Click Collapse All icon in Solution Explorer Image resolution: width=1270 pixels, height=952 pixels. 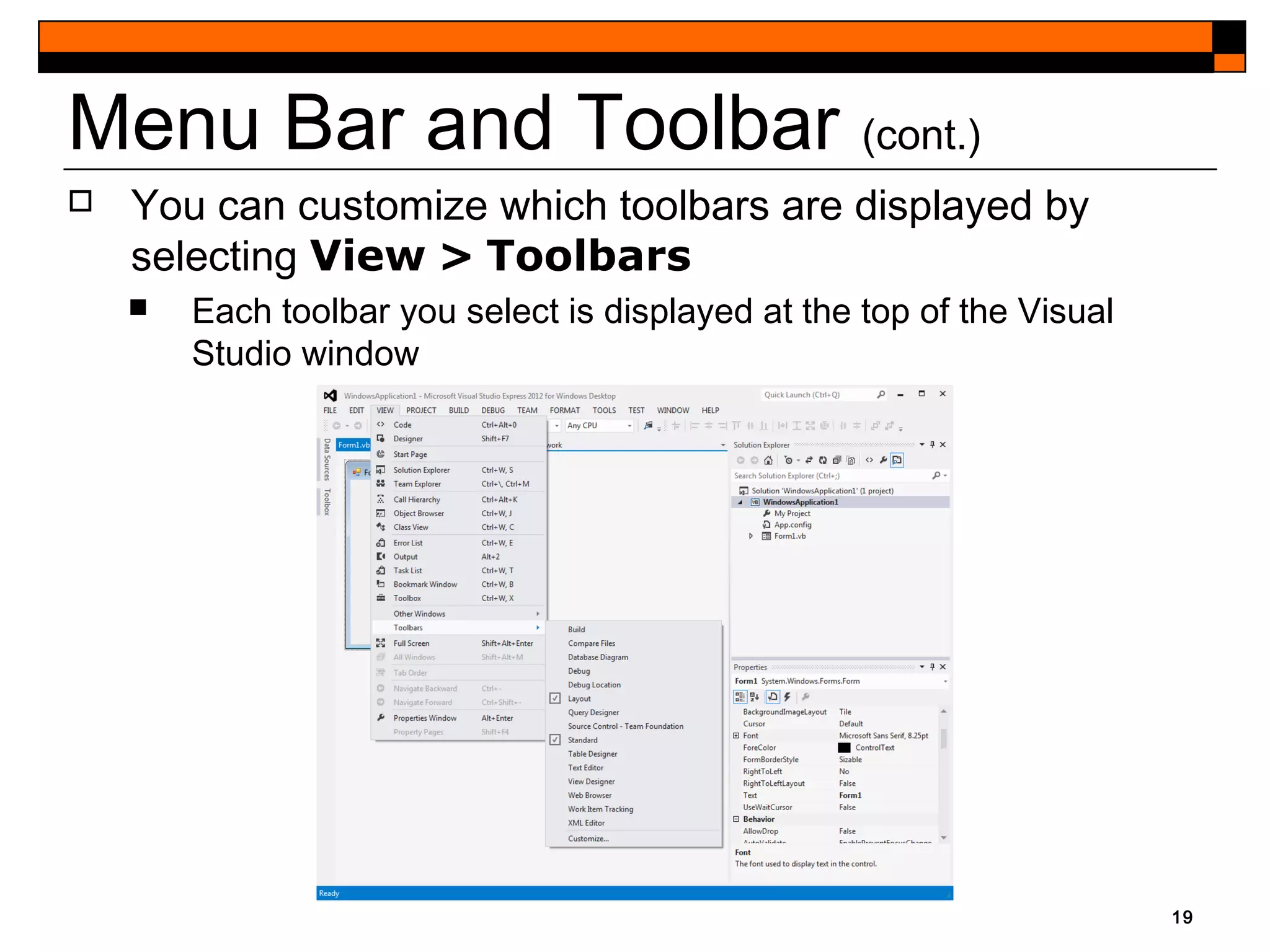(x=837, y=460)
